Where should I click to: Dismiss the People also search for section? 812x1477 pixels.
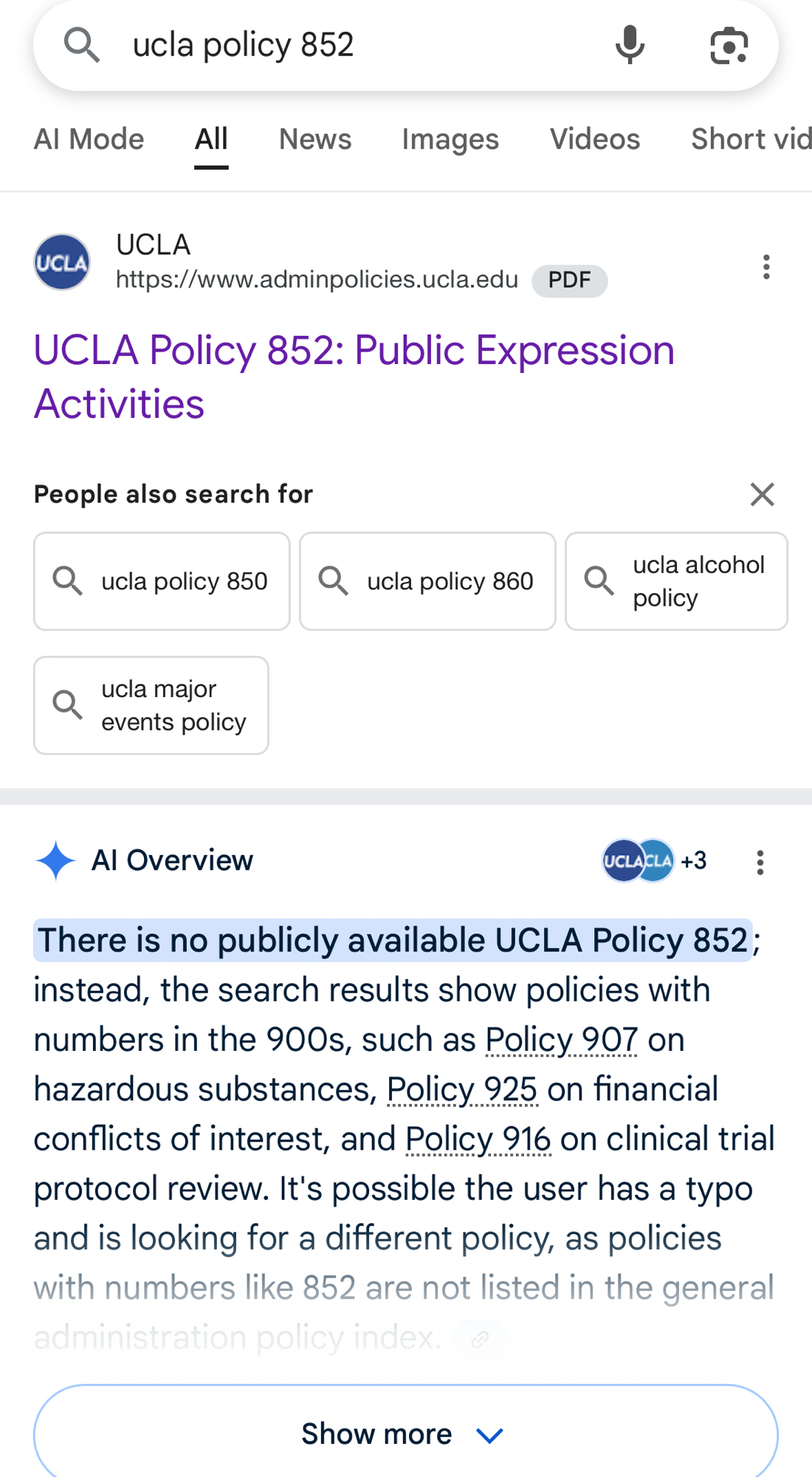762,494
